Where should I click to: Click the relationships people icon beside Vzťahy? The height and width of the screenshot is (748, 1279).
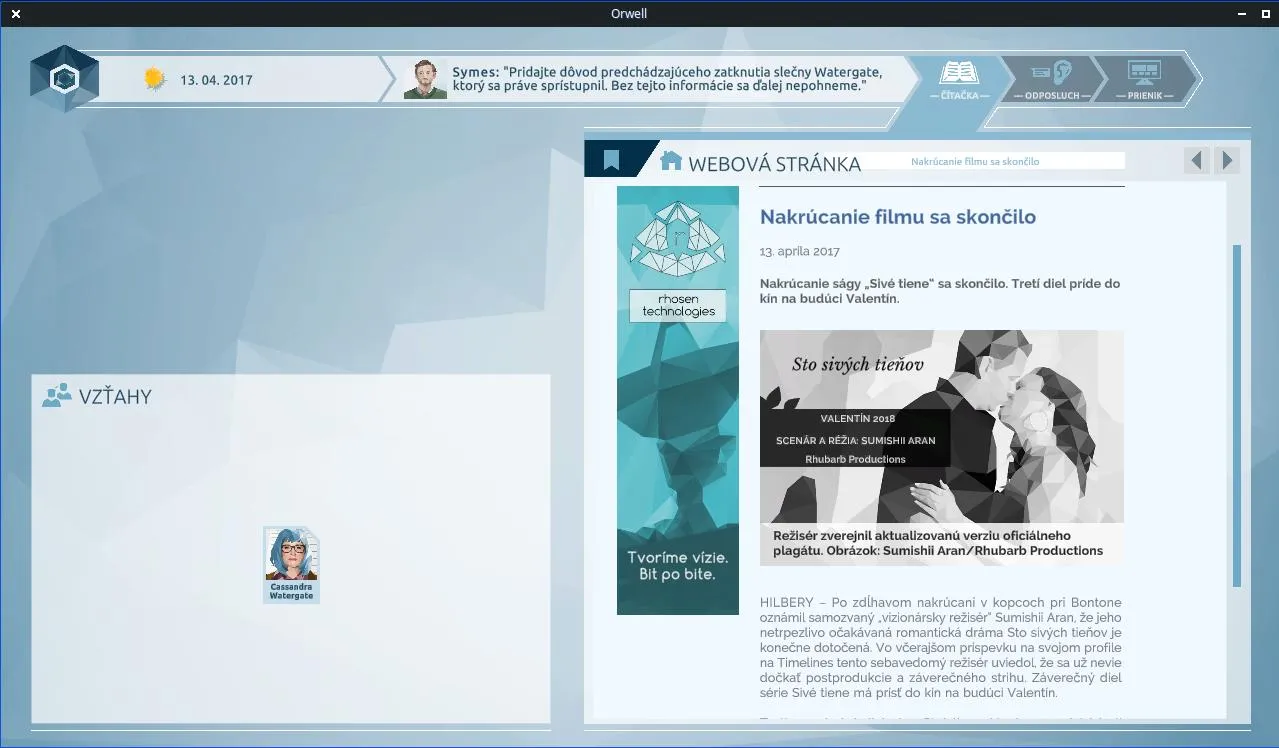tap(57, 396)
